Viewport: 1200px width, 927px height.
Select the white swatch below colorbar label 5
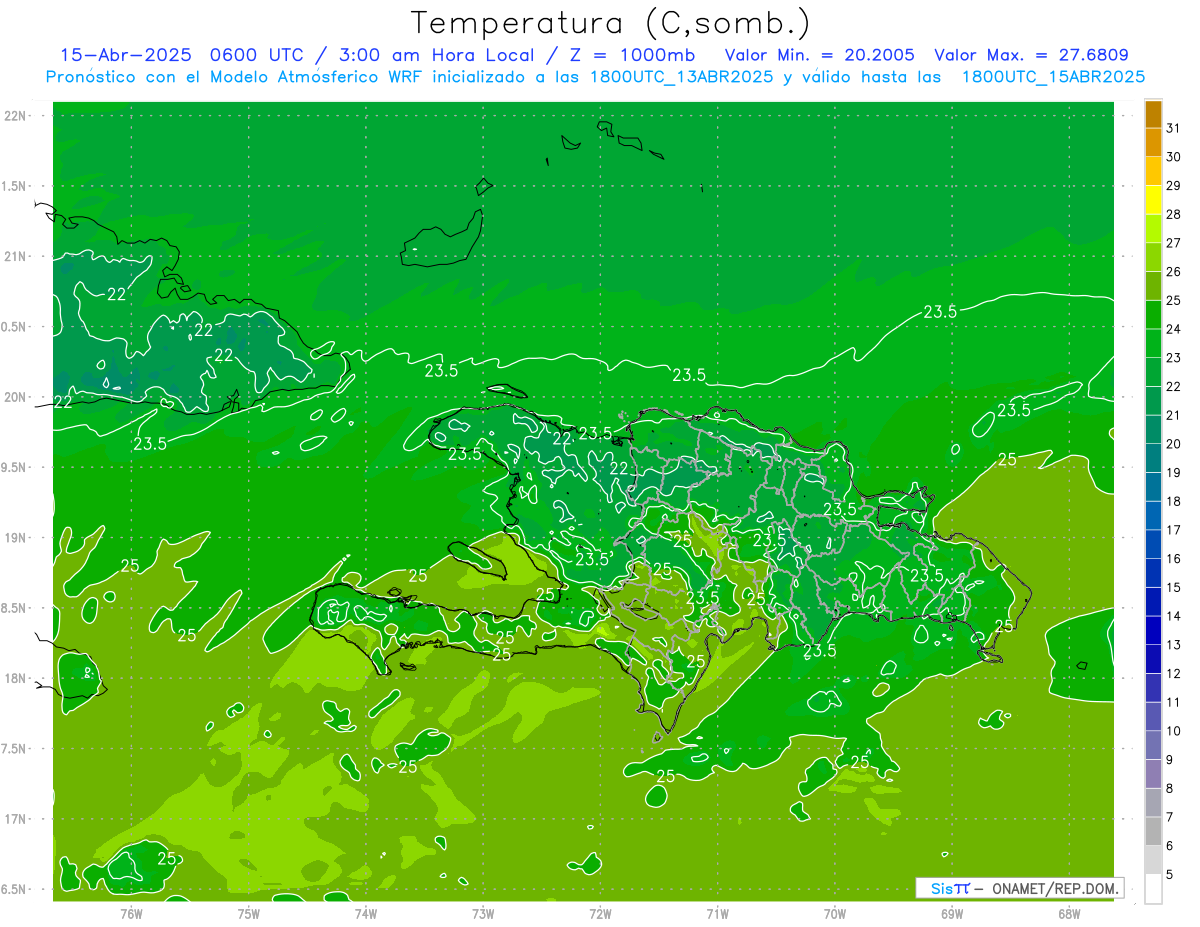coord(1153,889)
